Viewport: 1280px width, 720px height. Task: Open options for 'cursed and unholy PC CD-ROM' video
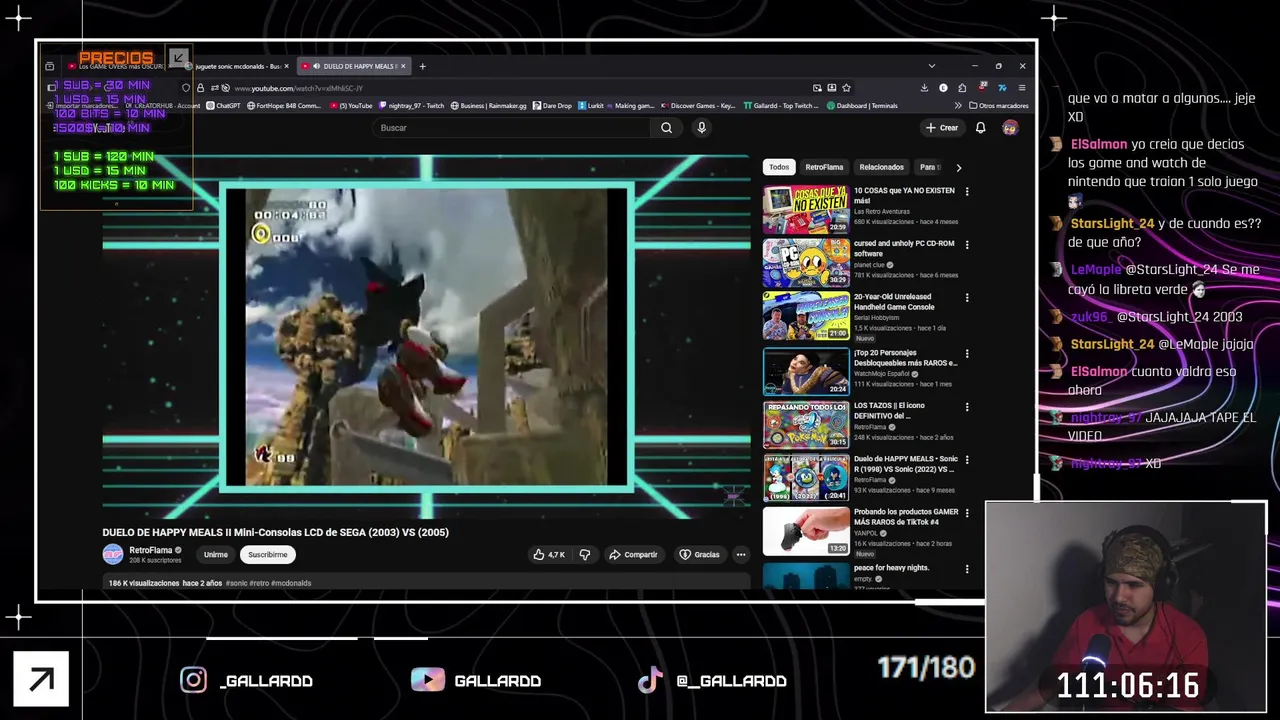[966, 244]
